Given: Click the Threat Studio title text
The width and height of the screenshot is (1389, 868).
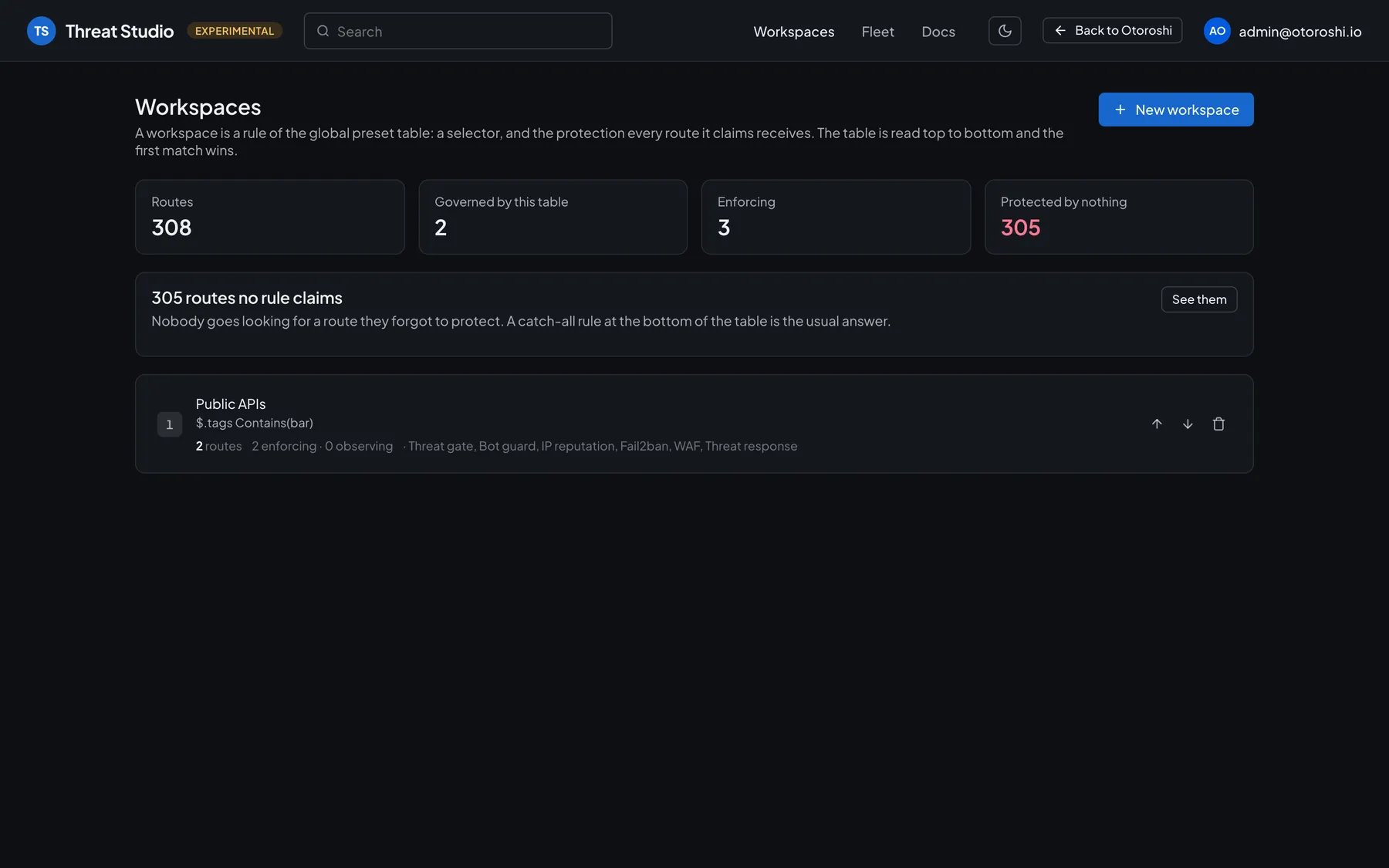Looking at the screenshot, I should coord(120,31).
